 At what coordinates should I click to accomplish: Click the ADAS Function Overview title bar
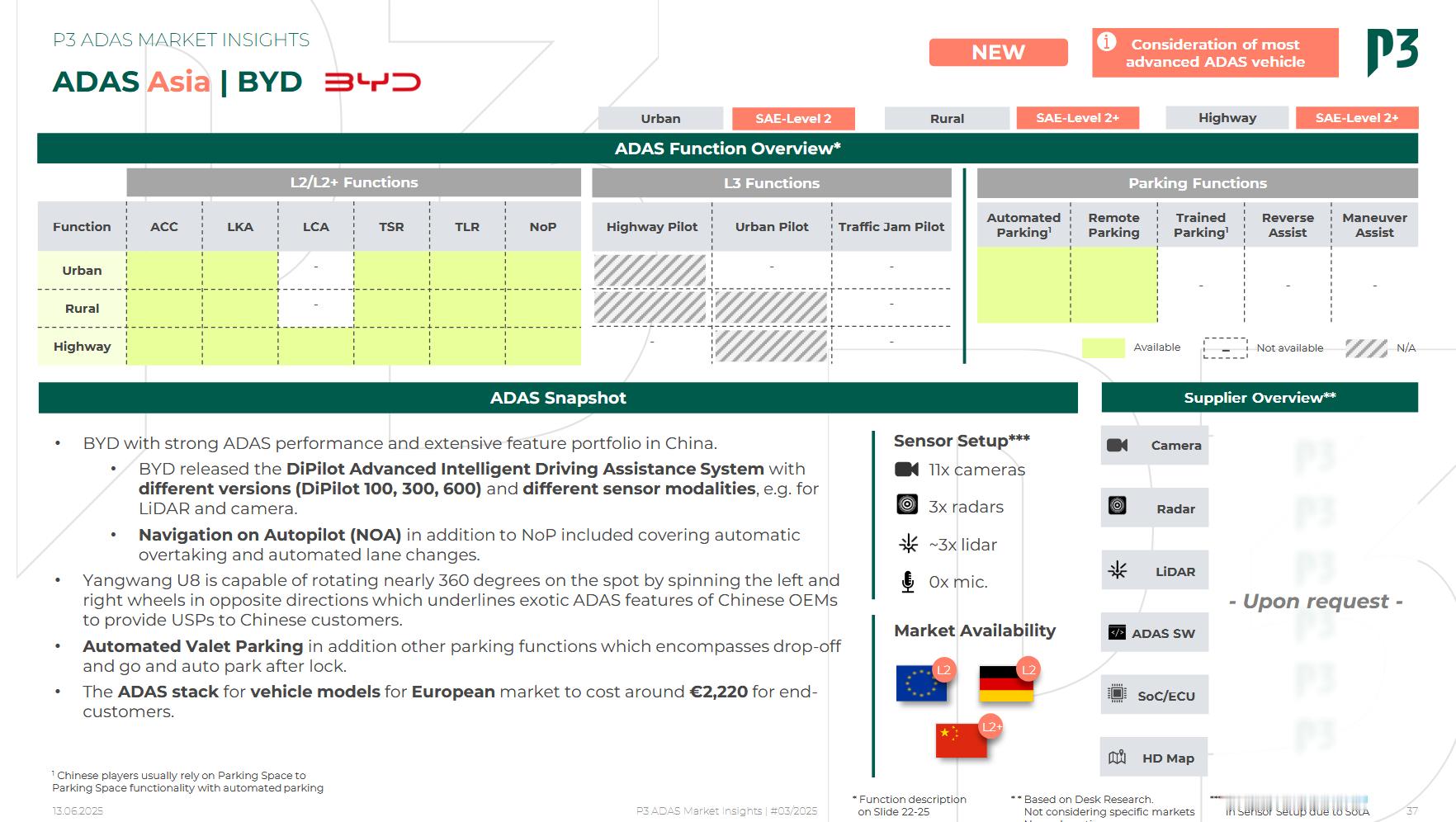click(727, 149)
